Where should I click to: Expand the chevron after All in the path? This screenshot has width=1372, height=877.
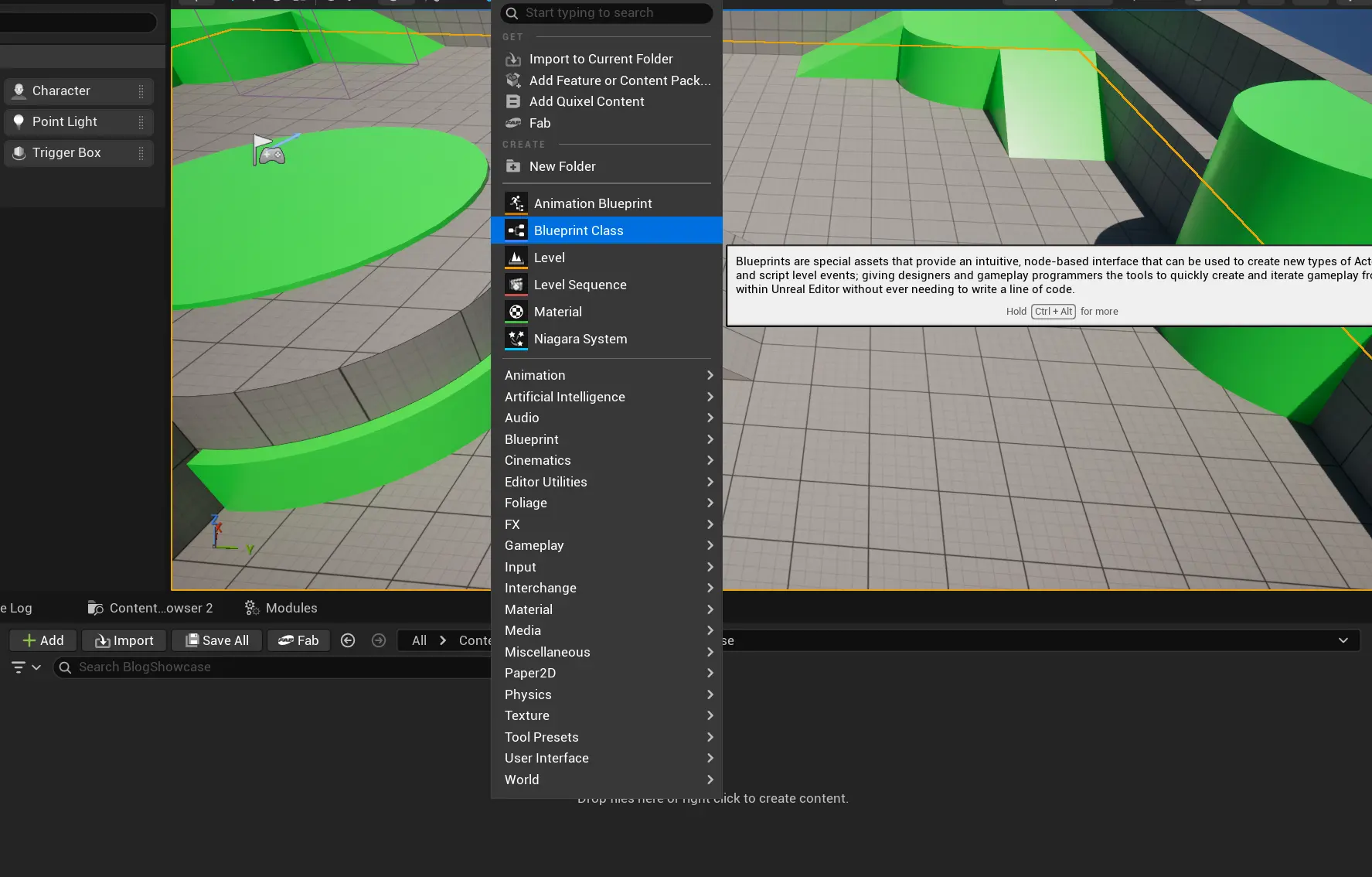pos(443,640)
